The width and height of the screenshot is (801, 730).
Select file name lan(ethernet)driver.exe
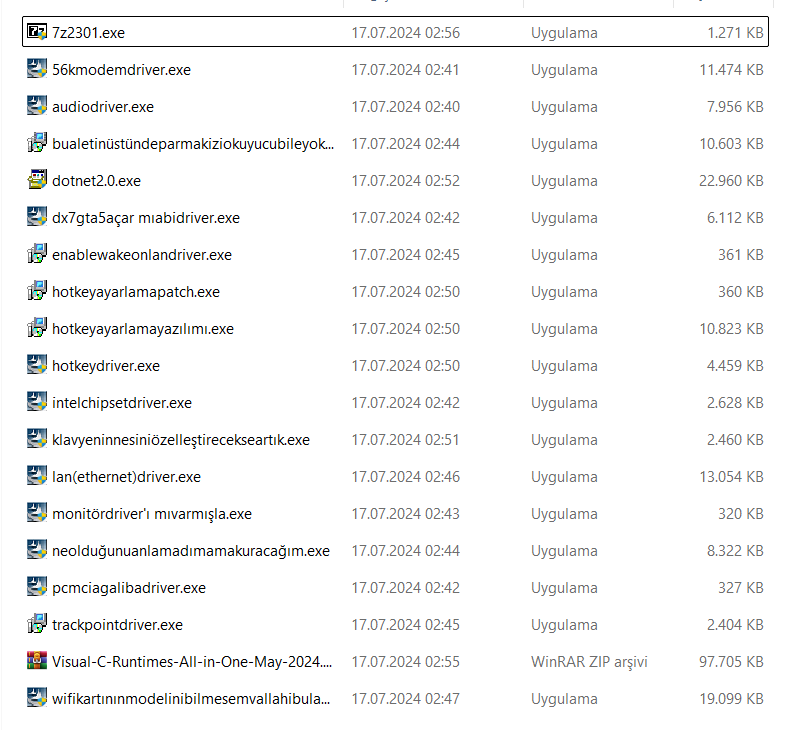[x=126, y=477]
